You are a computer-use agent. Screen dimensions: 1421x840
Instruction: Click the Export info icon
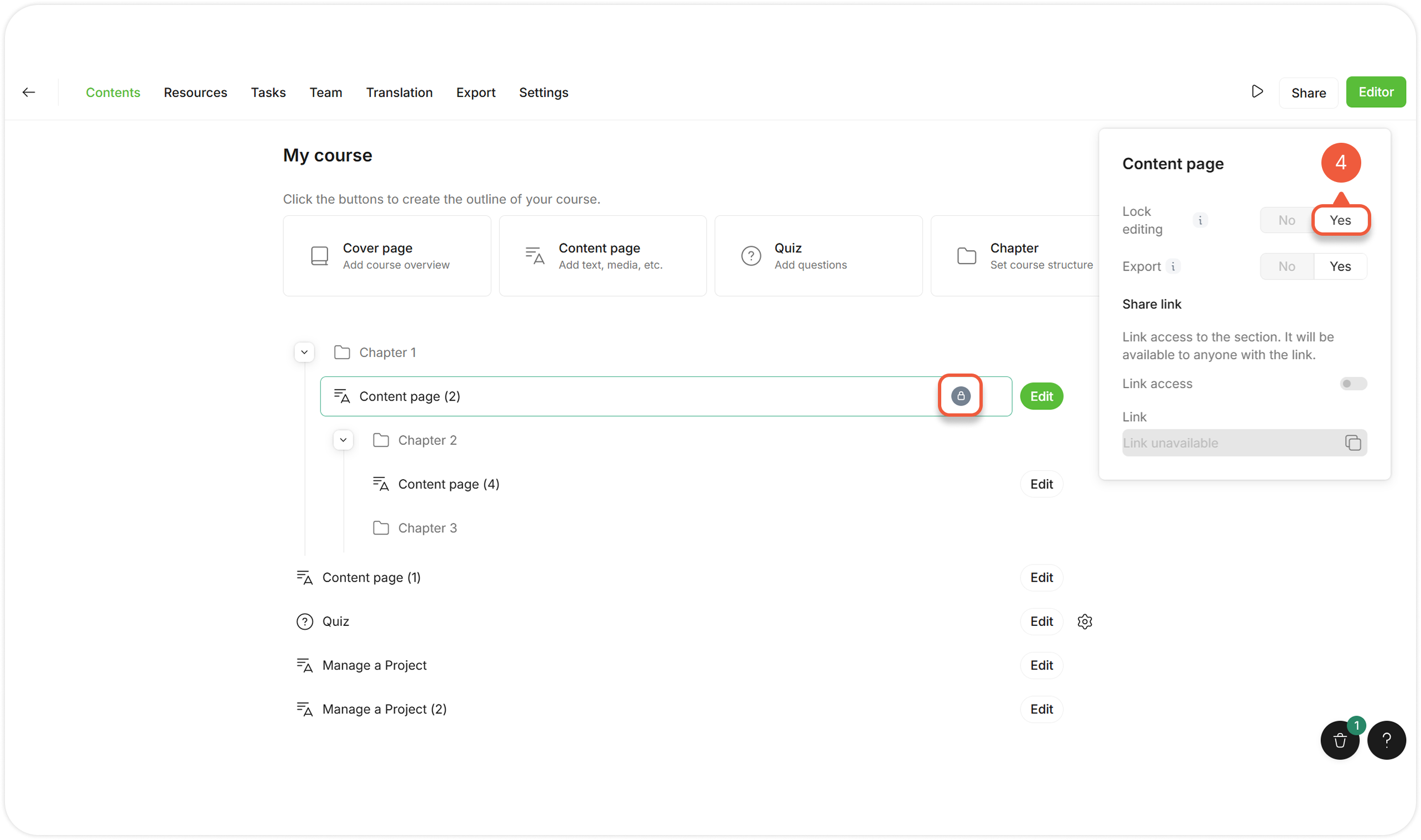[1173, 267]
